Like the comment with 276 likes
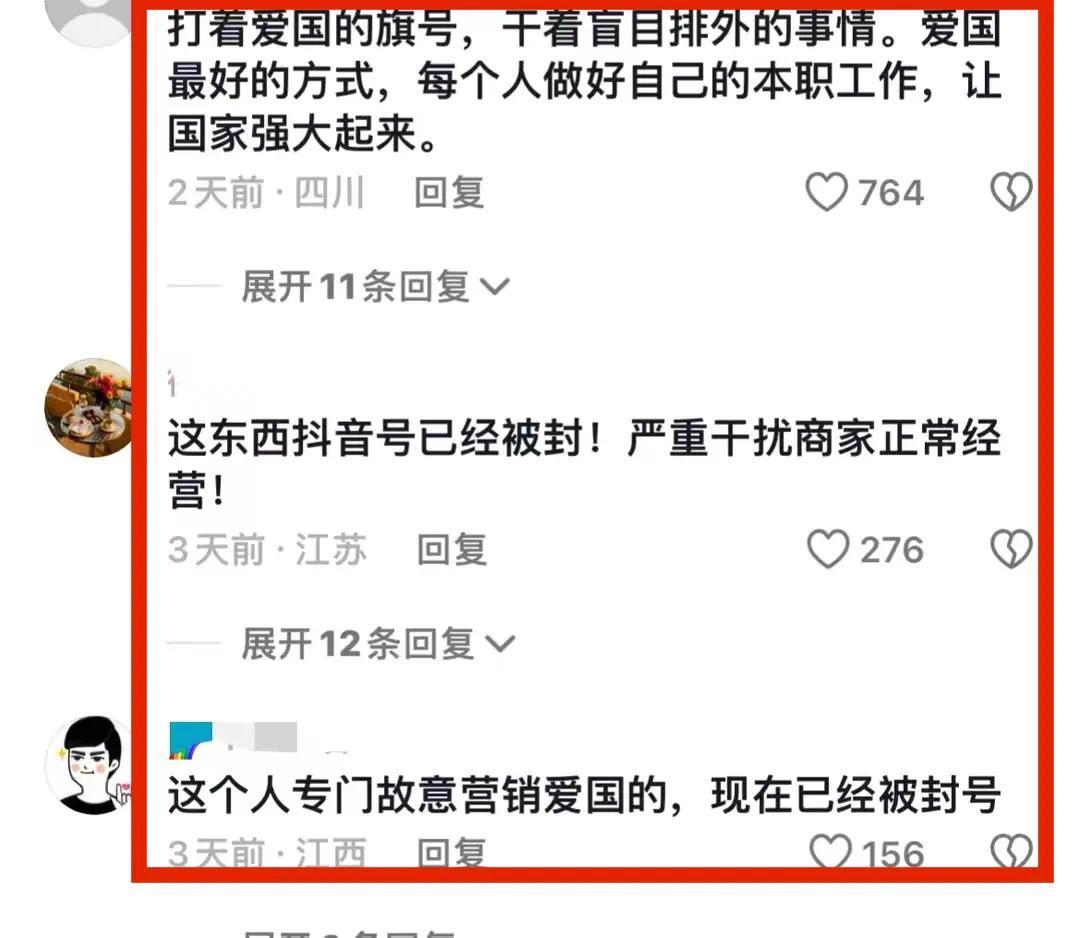The height and width of the screenshot is (938, 1080). pyautogui.click(x=827, y=549)
